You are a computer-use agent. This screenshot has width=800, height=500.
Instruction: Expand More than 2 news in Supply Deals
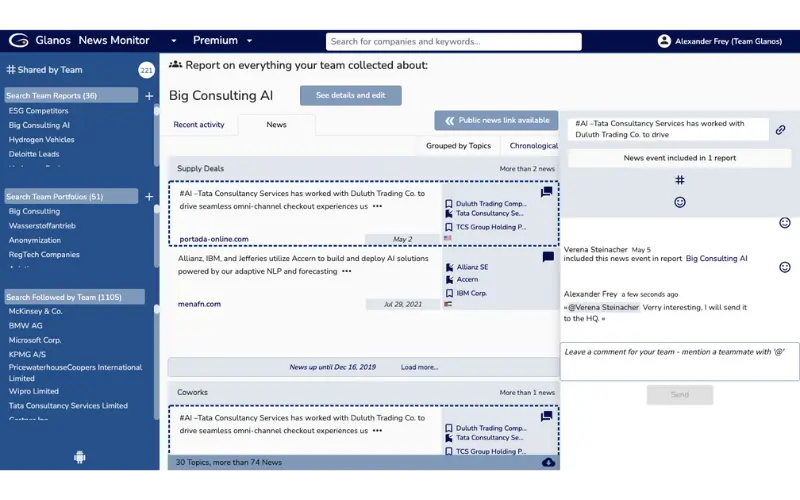pos(527,169)
